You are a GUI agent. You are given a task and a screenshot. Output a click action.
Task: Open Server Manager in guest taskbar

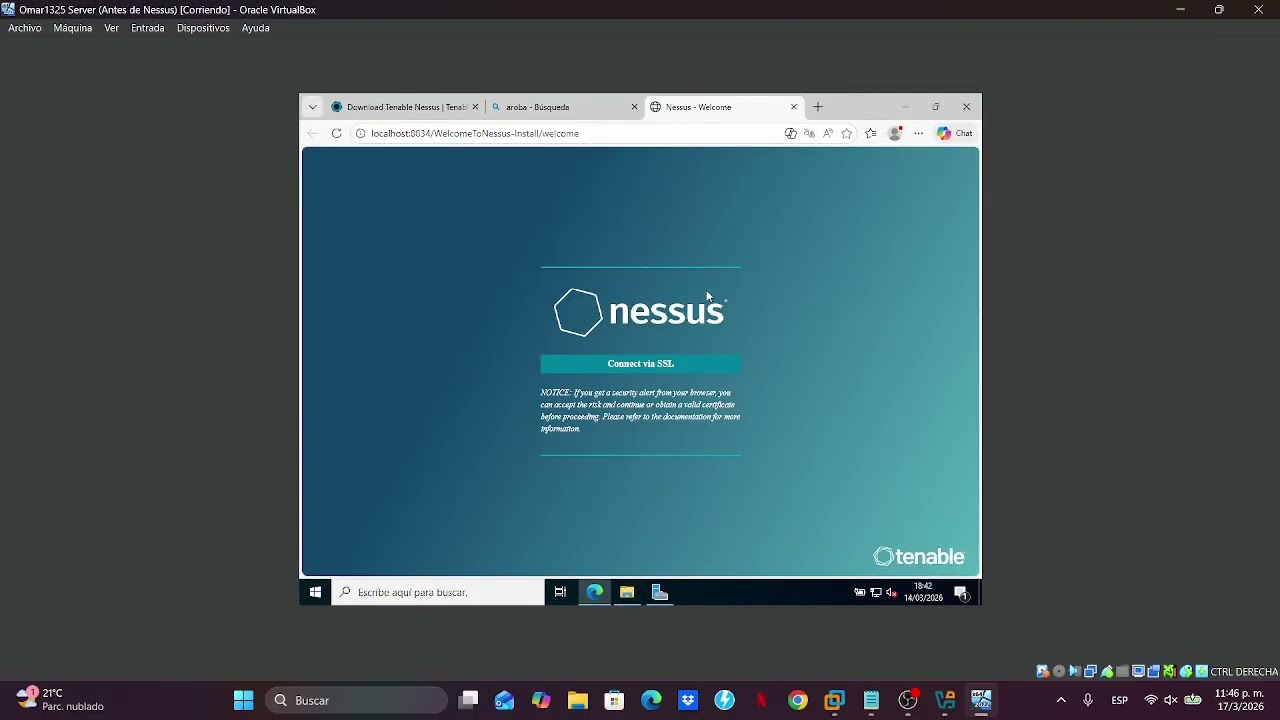tap(660, 592)
